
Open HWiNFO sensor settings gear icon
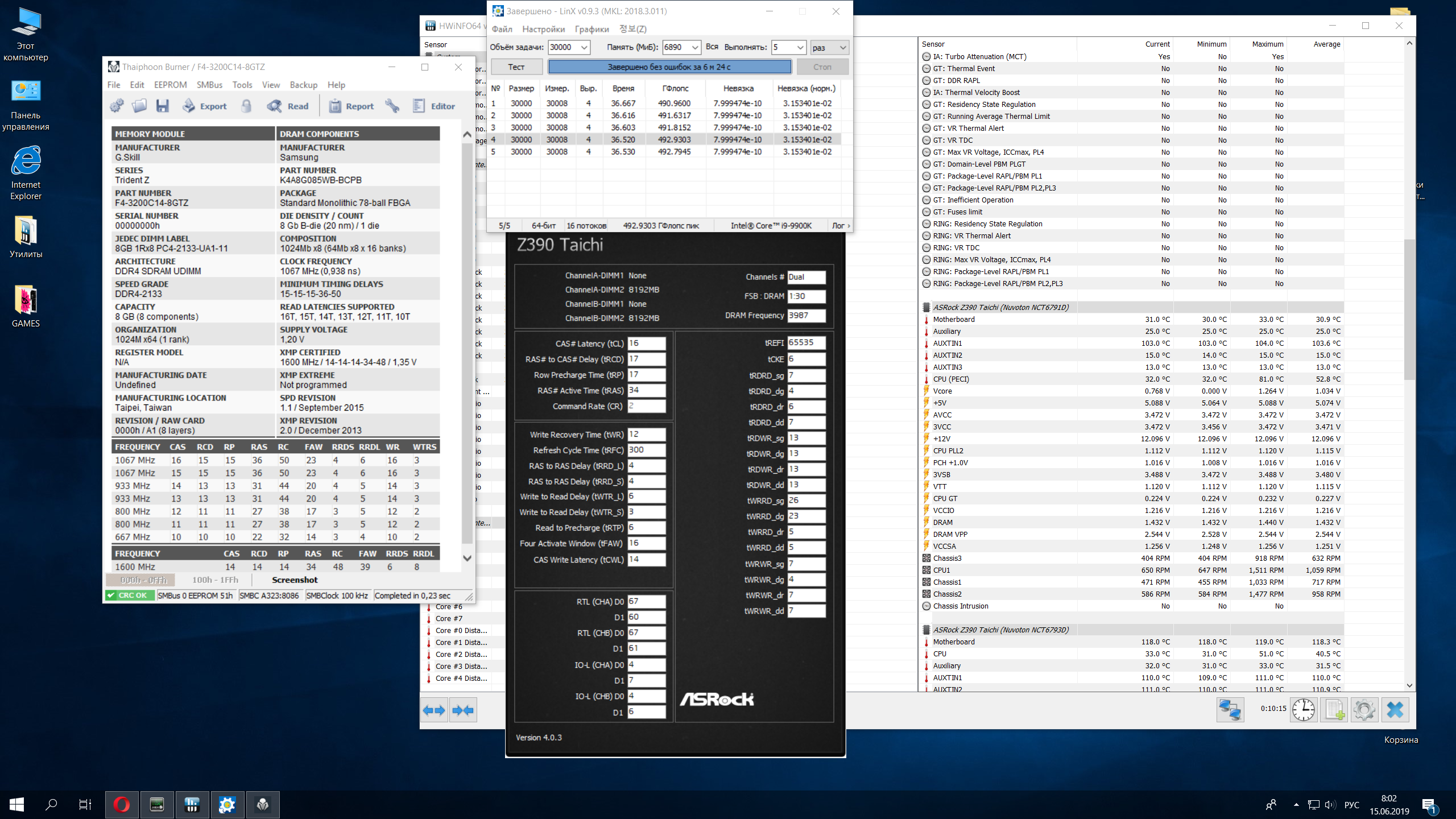click(1364, 709)
